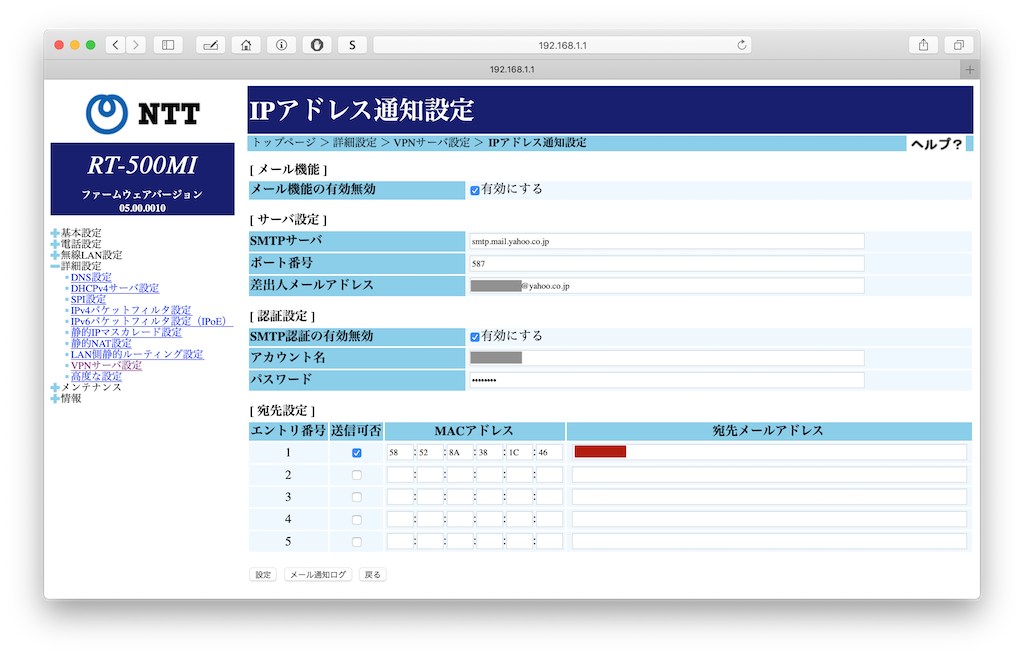The width and height of the screenshot is (1024, 657).
Task: Expand the メンテナンス section
Action: click(54, 386)
